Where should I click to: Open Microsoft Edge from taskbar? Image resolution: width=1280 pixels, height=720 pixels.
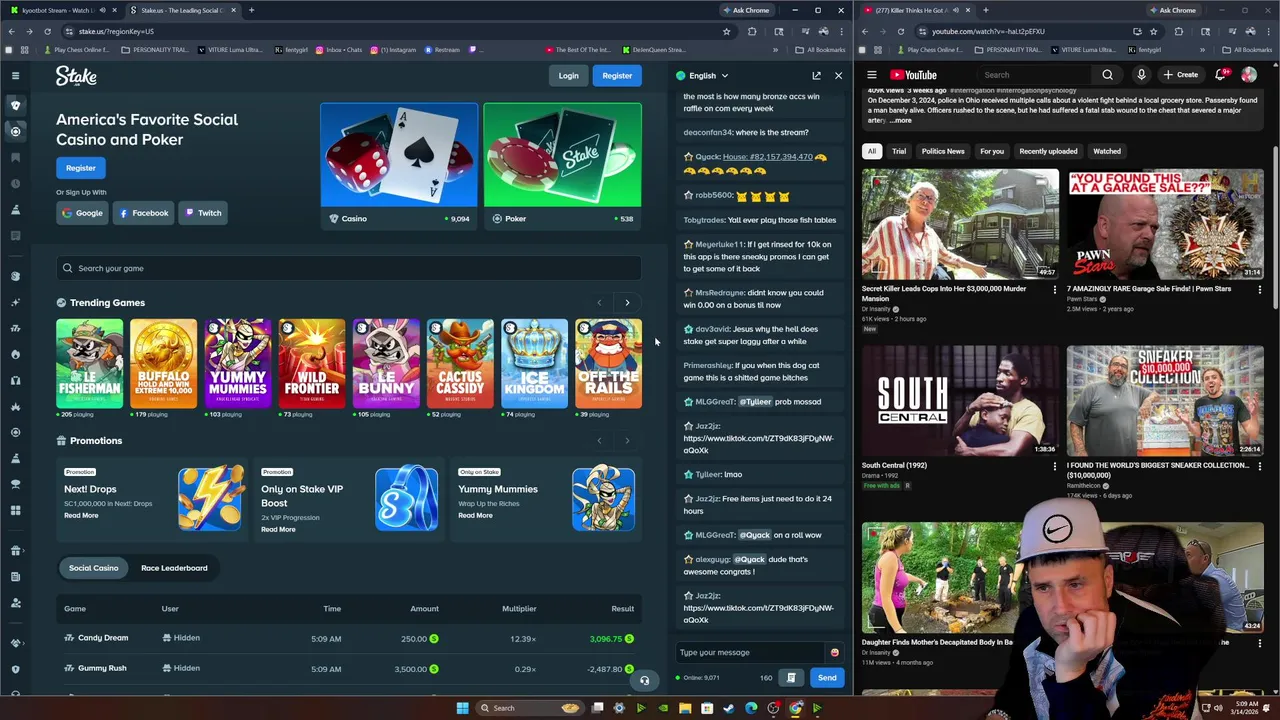751,708
